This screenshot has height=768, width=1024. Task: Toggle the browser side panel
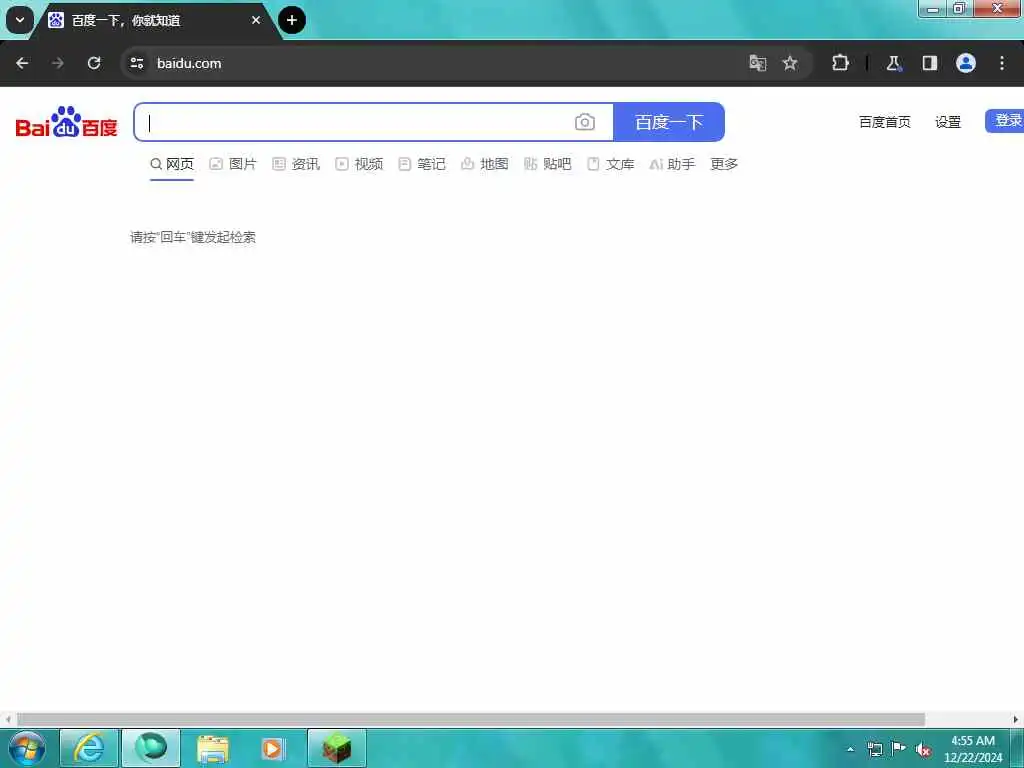click(930, 63)
